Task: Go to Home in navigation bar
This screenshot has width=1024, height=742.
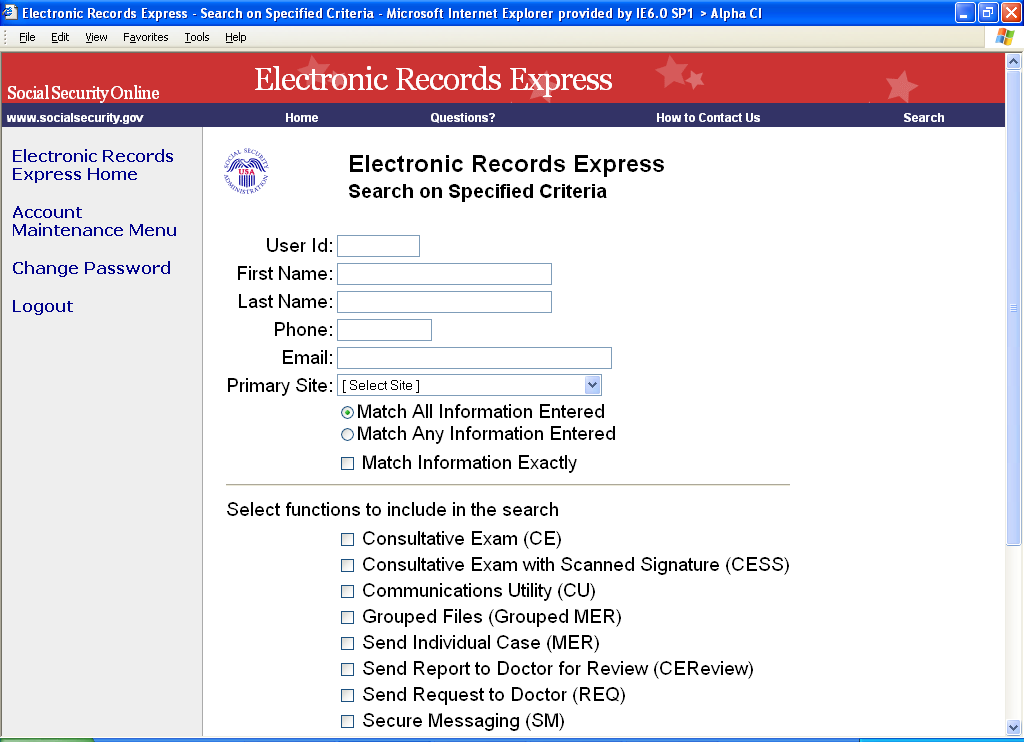Action: coord(302,118)
